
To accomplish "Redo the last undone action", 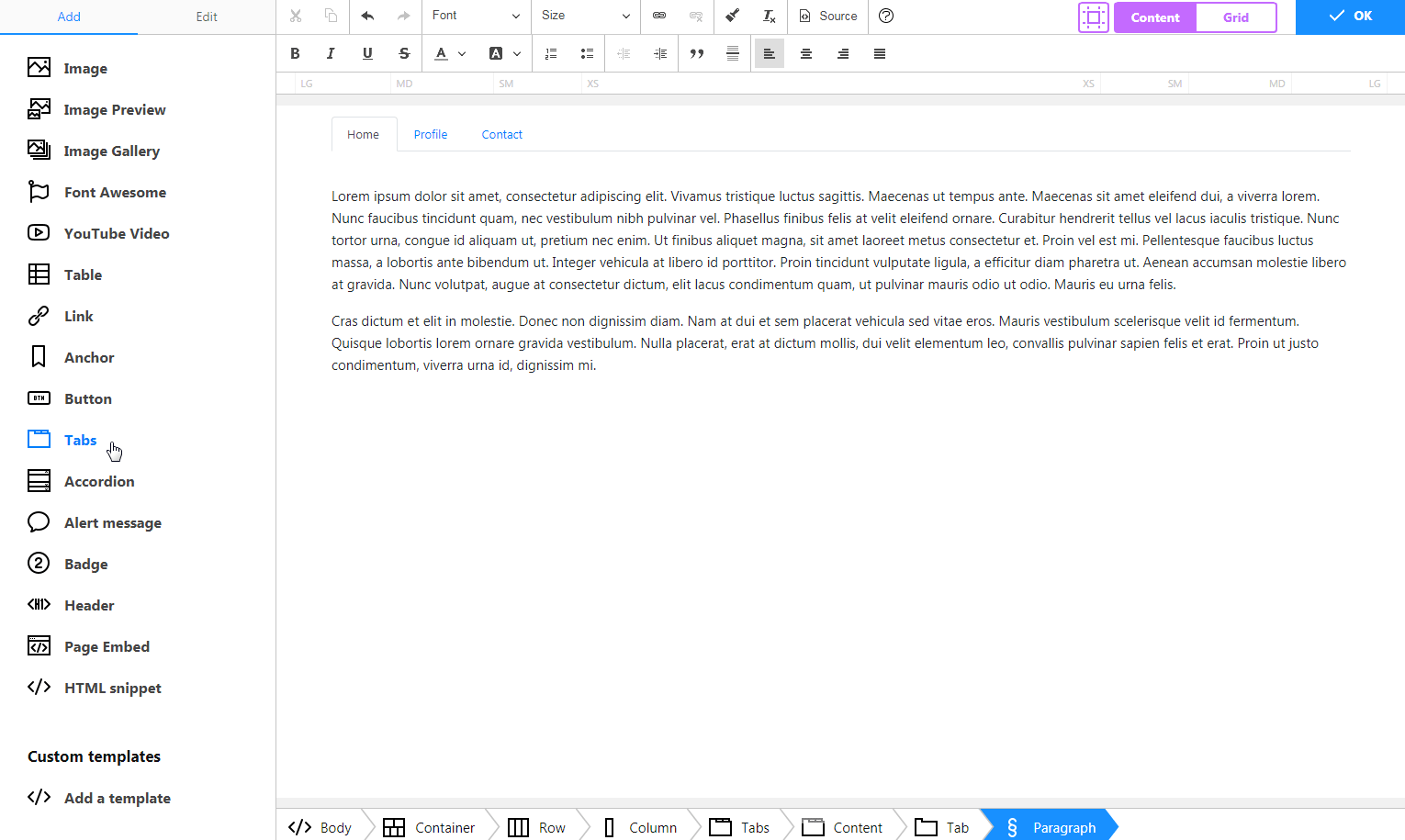I will [404, 16].
